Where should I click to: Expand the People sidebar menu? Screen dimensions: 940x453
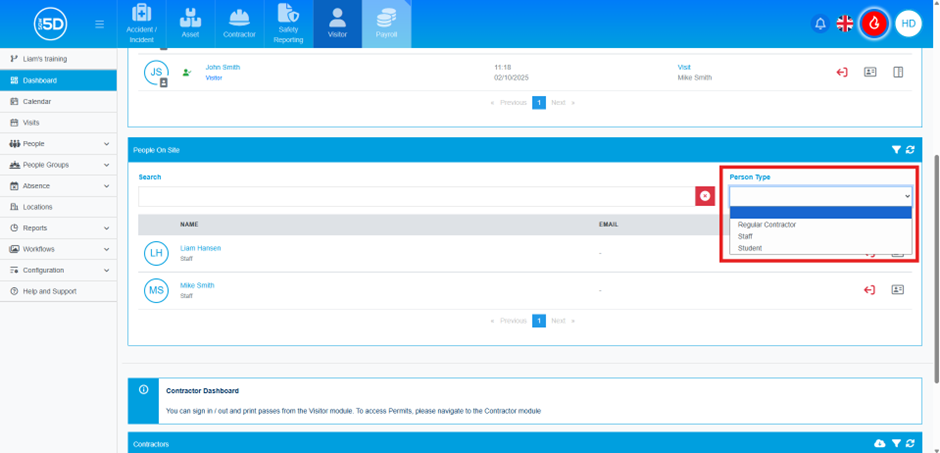58,144
